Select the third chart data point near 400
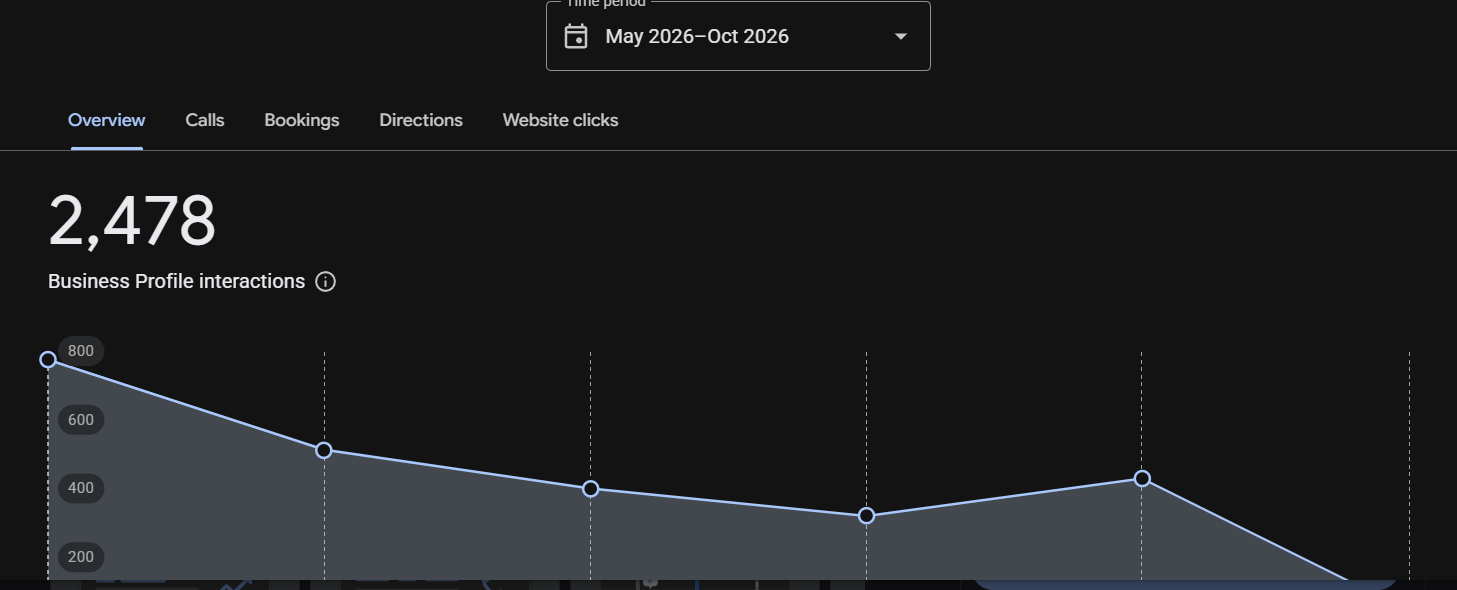 pyautogui.click(x=591, y=489)
